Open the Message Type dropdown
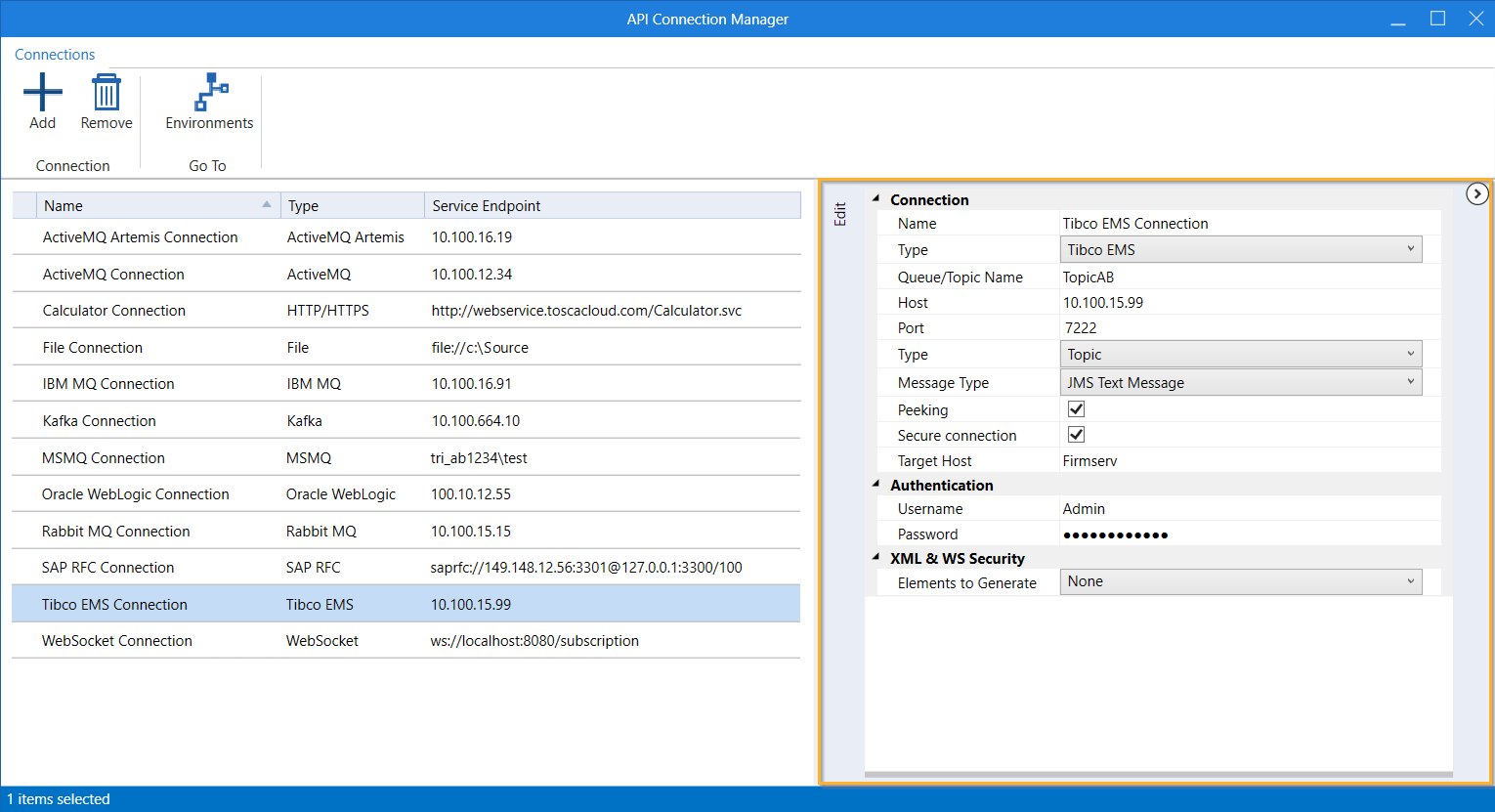 coord(1240,382)
